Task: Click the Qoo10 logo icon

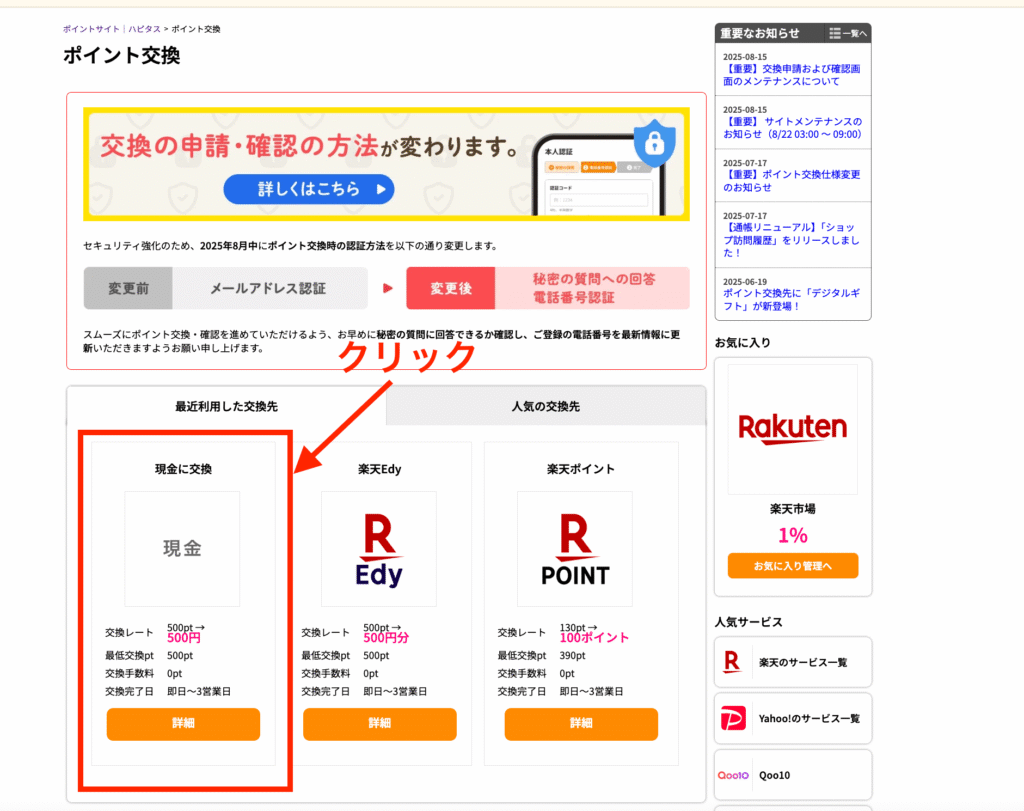Action: [733, 775]
